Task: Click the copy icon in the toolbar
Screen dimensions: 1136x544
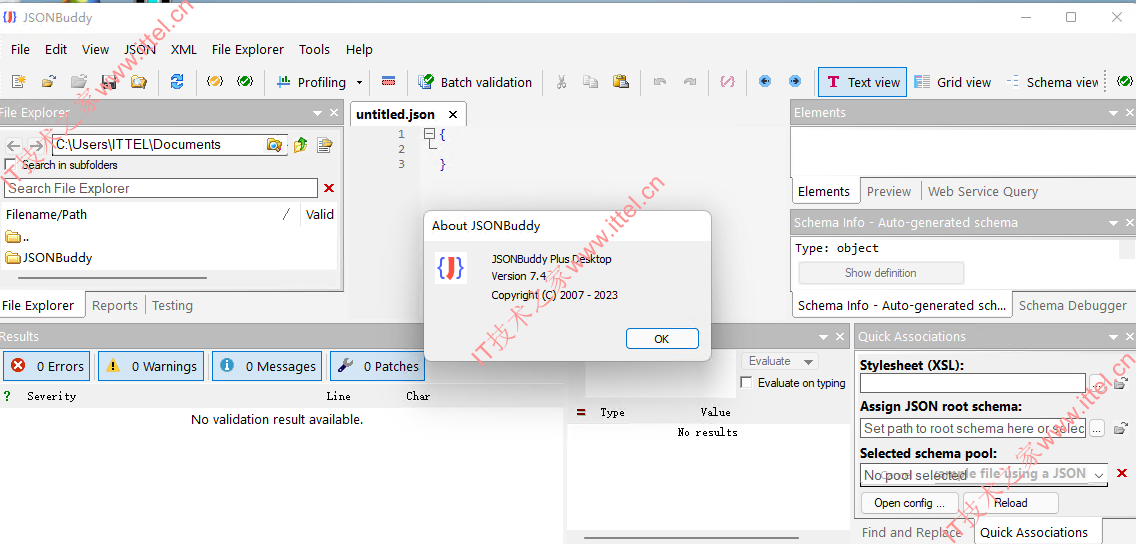Action: click(590, 82)
